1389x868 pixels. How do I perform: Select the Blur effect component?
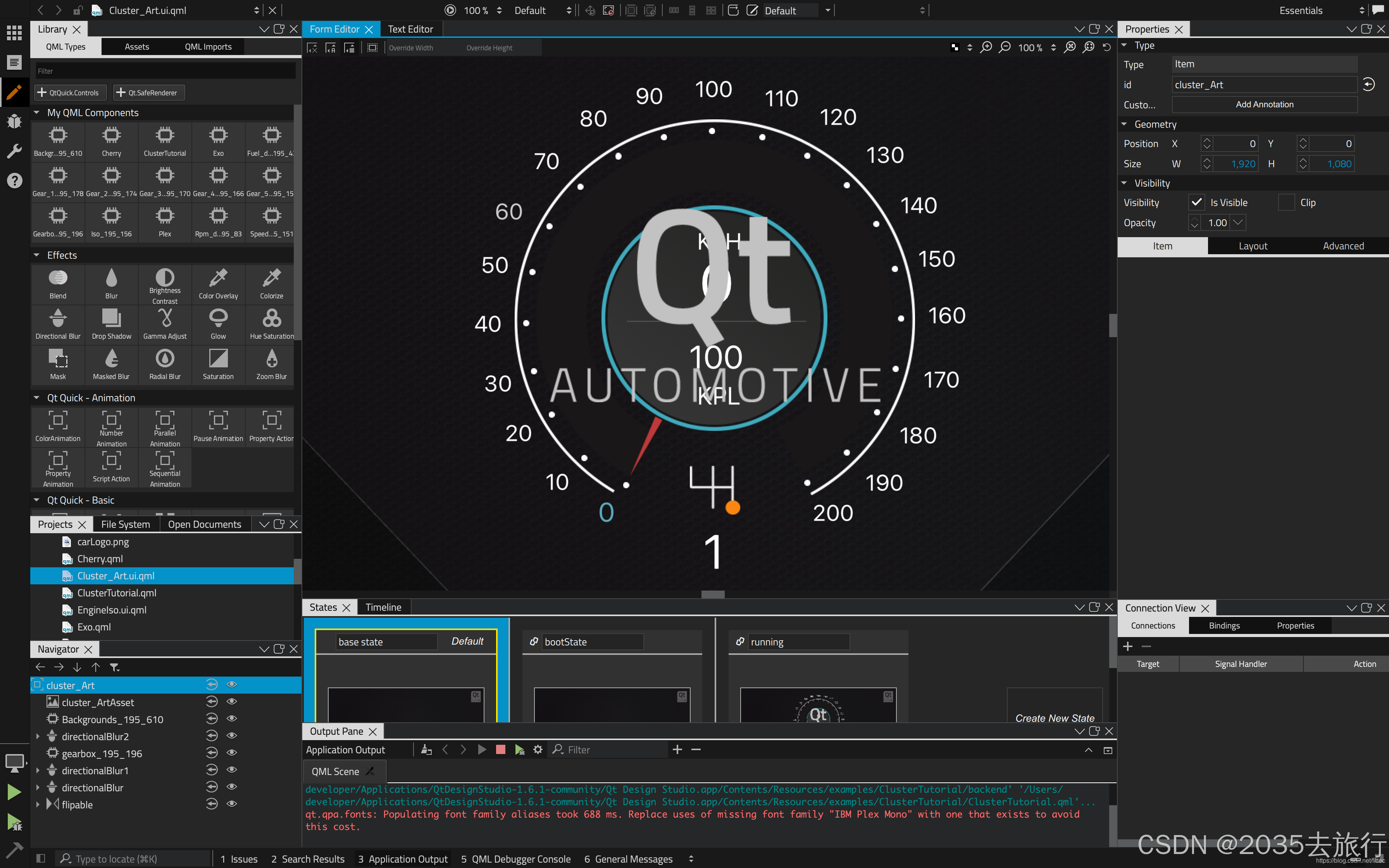coord(111,284)
